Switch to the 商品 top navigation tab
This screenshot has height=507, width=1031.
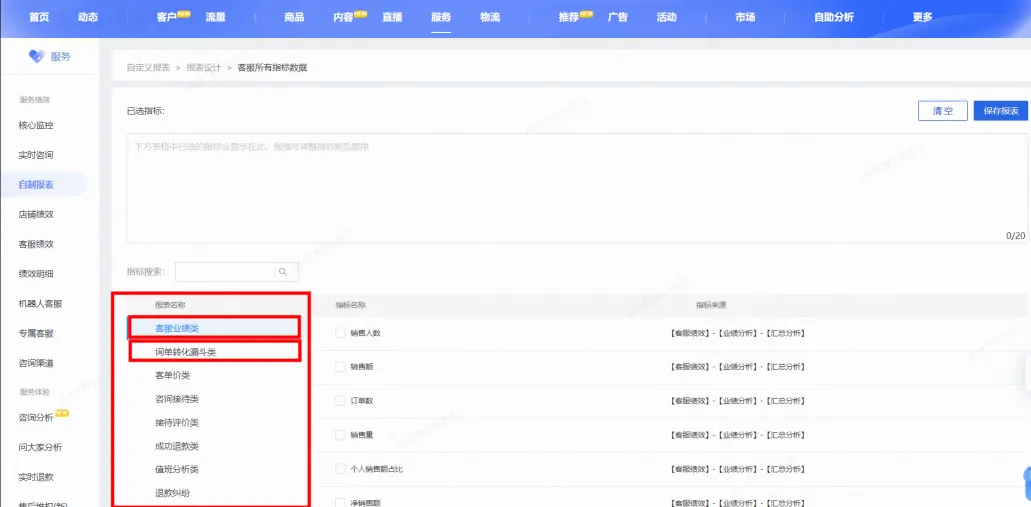(x=294, y=18)
